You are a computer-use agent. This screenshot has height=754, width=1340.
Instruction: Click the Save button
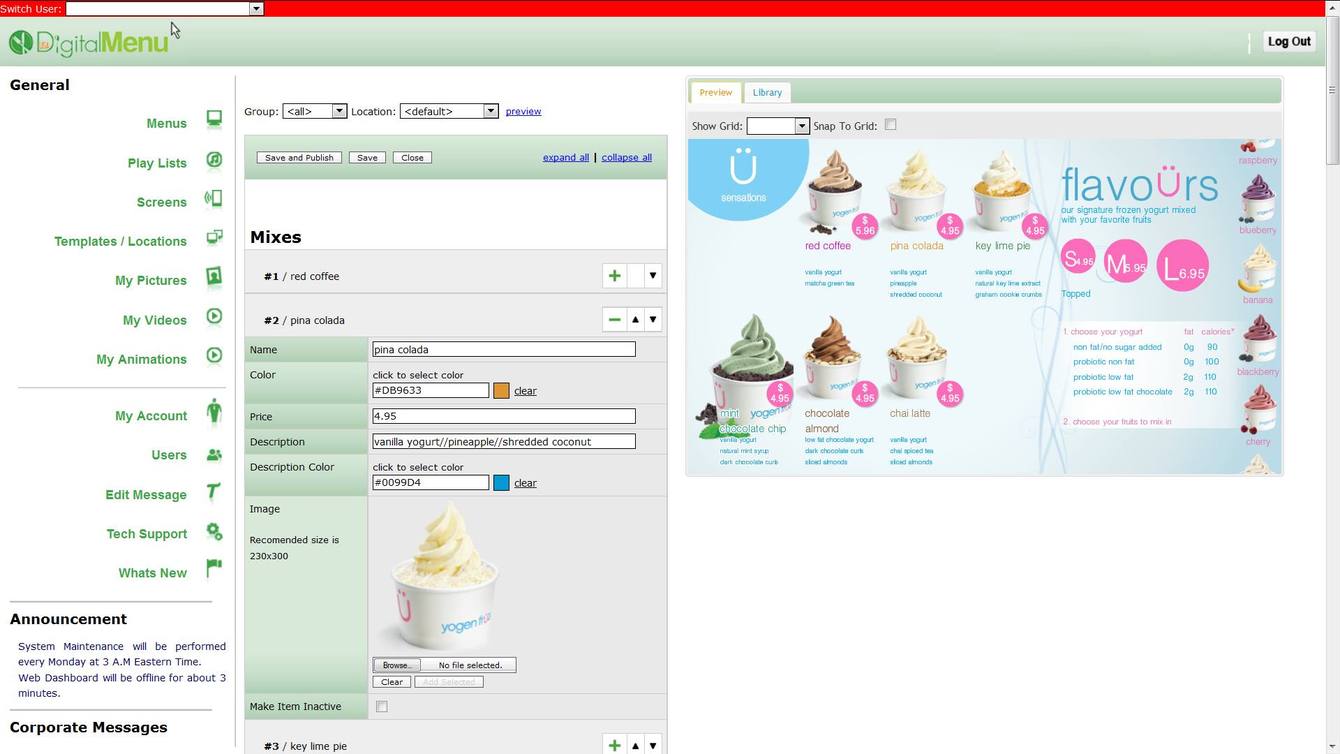367,158
